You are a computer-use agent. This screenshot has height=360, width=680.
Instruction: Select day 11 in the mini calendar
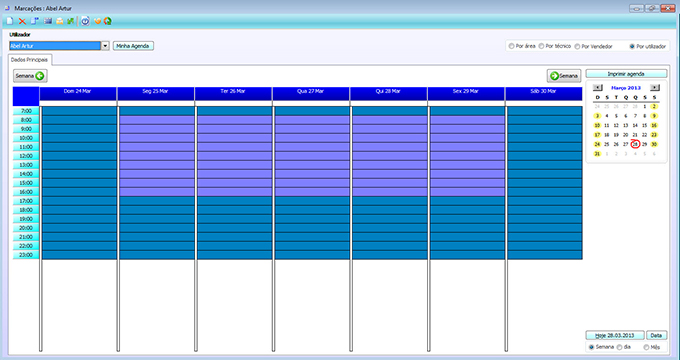click(607, 125)
